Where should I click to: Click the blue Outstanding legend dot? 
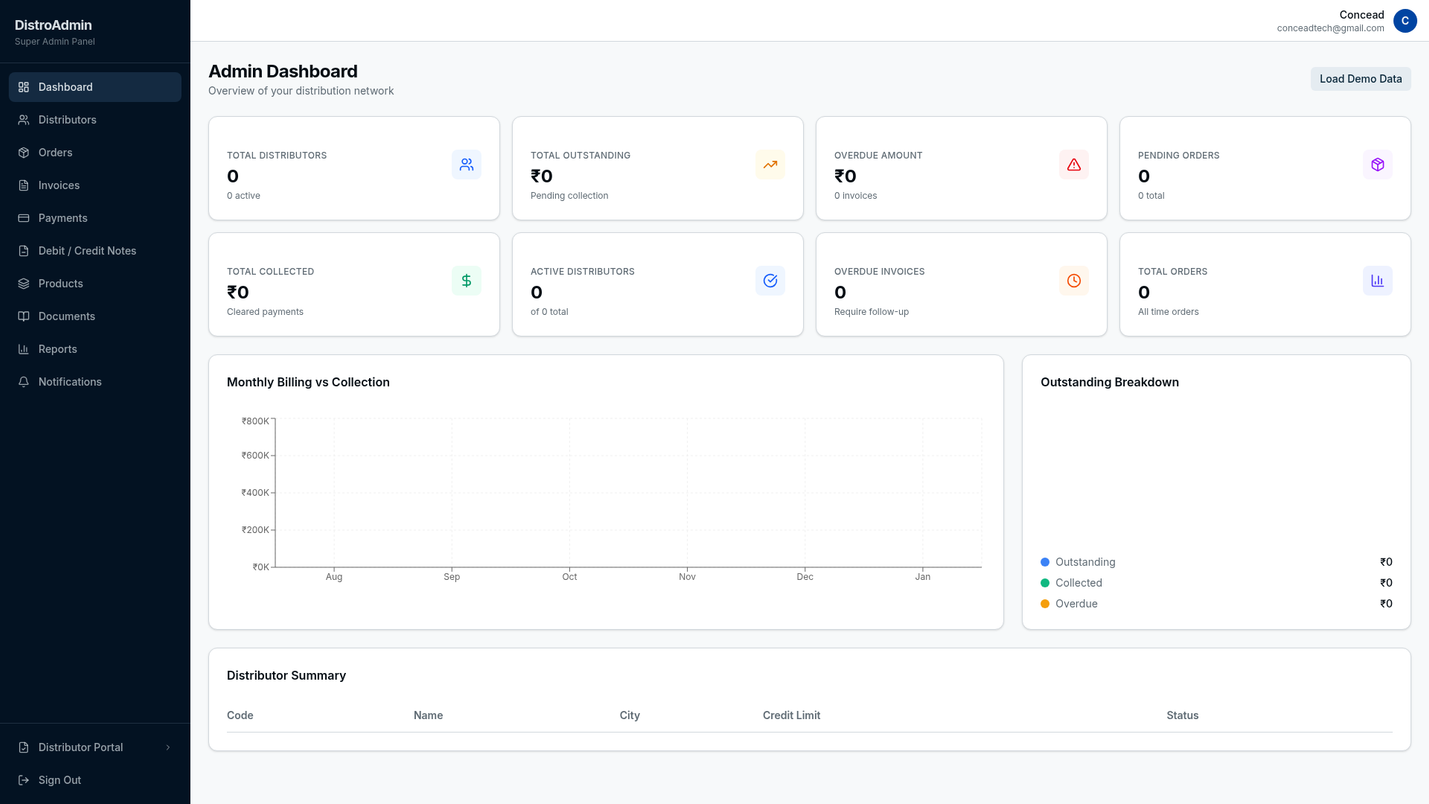(1045, 562)
